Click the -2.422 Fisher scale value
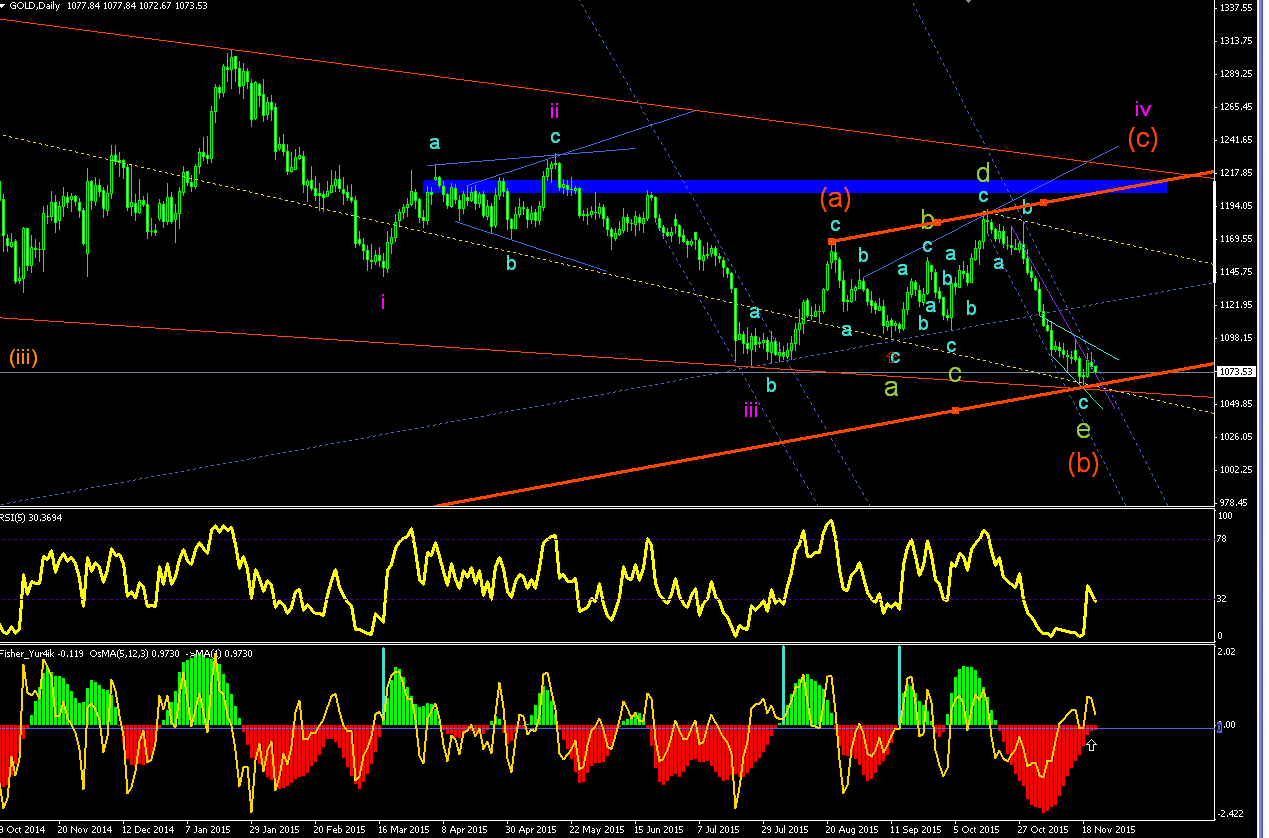This screenshot has height=838, width=1269. [1232, 814]
